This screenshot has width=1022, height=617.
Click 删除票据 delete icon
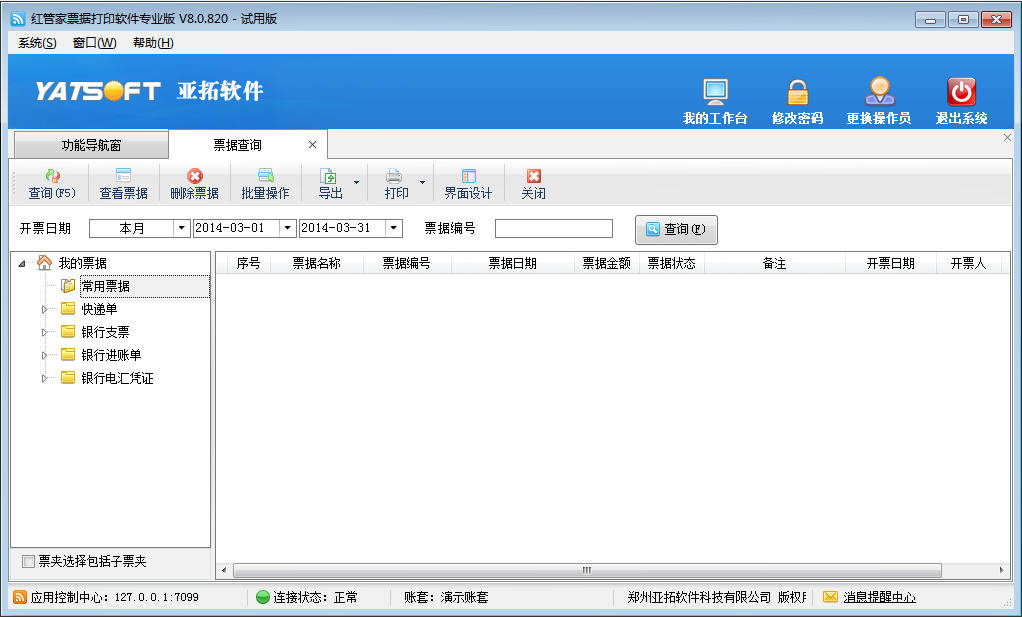tap(194, 176)
